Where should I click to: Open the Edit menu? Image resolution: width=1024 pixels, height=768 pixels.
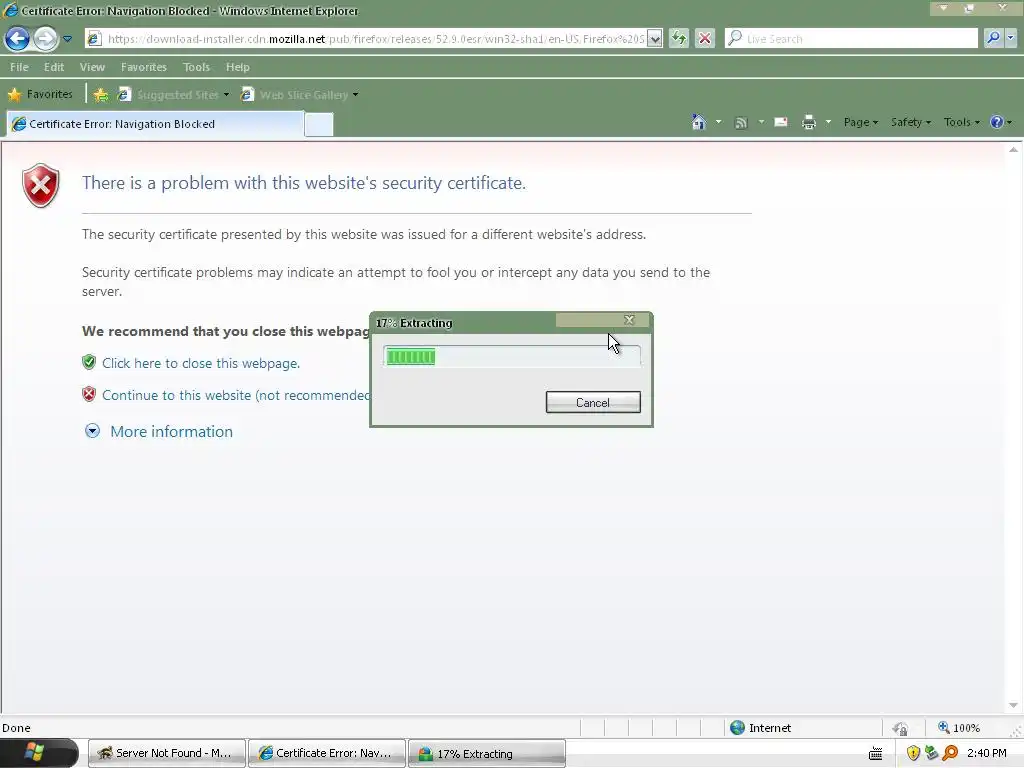54,67
